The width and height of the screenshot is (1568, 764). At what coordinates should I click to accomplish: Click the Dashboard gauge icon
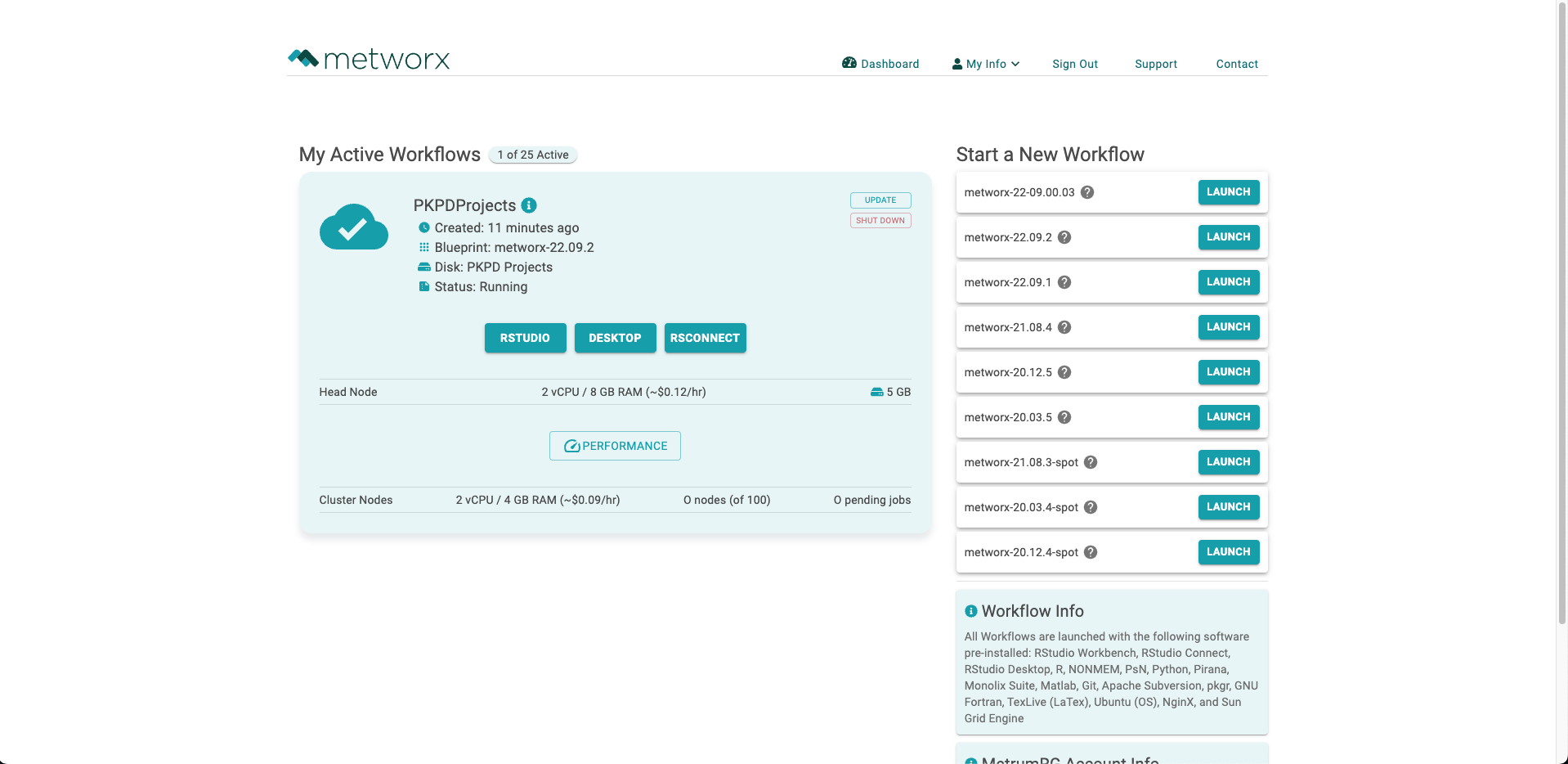tap(849, 63)
